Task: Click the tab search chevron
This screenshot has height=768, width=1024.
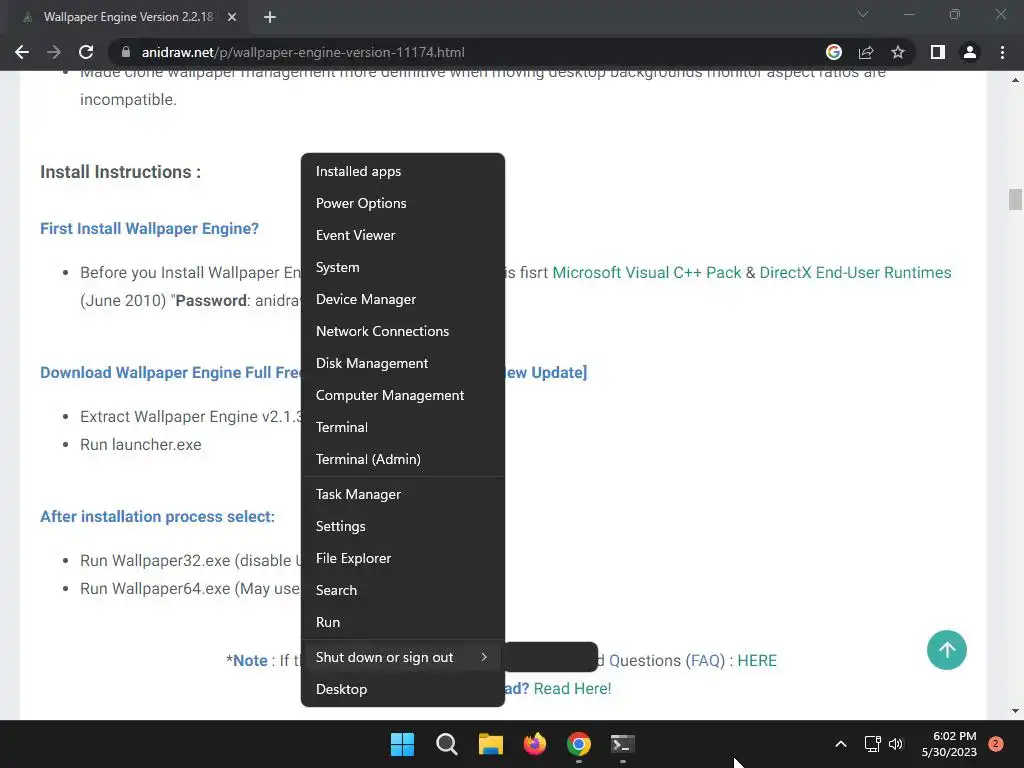Action: (x=863, y=14)
